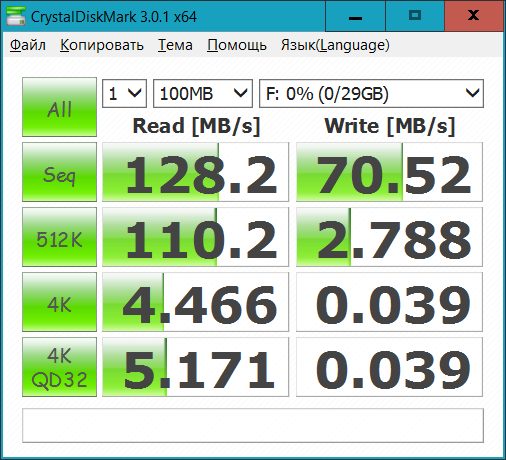Open the Помощь menu
This screenshot has height=460, width=506.
coord(237,45)
